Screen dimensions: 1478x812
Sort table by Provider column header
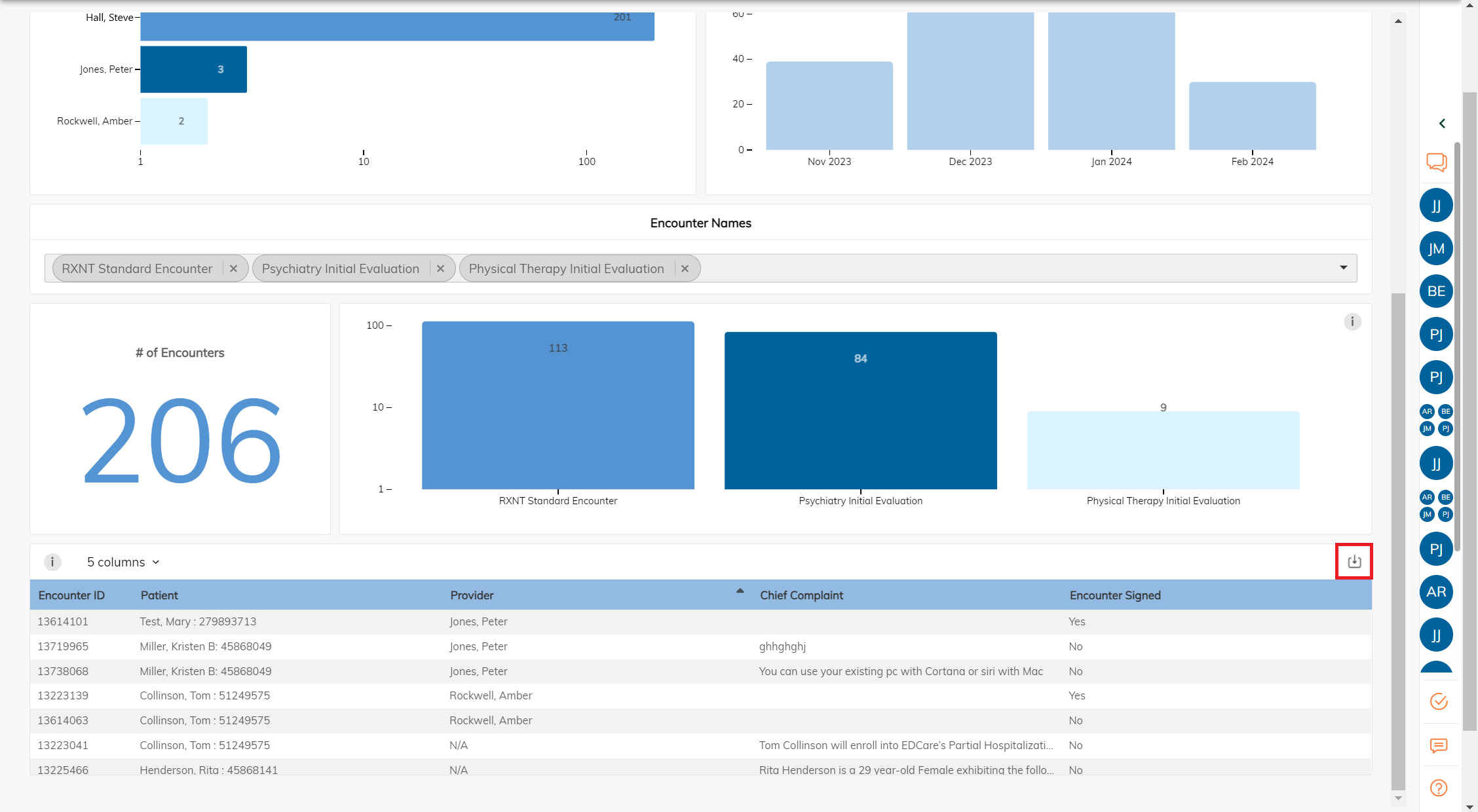(x=472, y=595)
